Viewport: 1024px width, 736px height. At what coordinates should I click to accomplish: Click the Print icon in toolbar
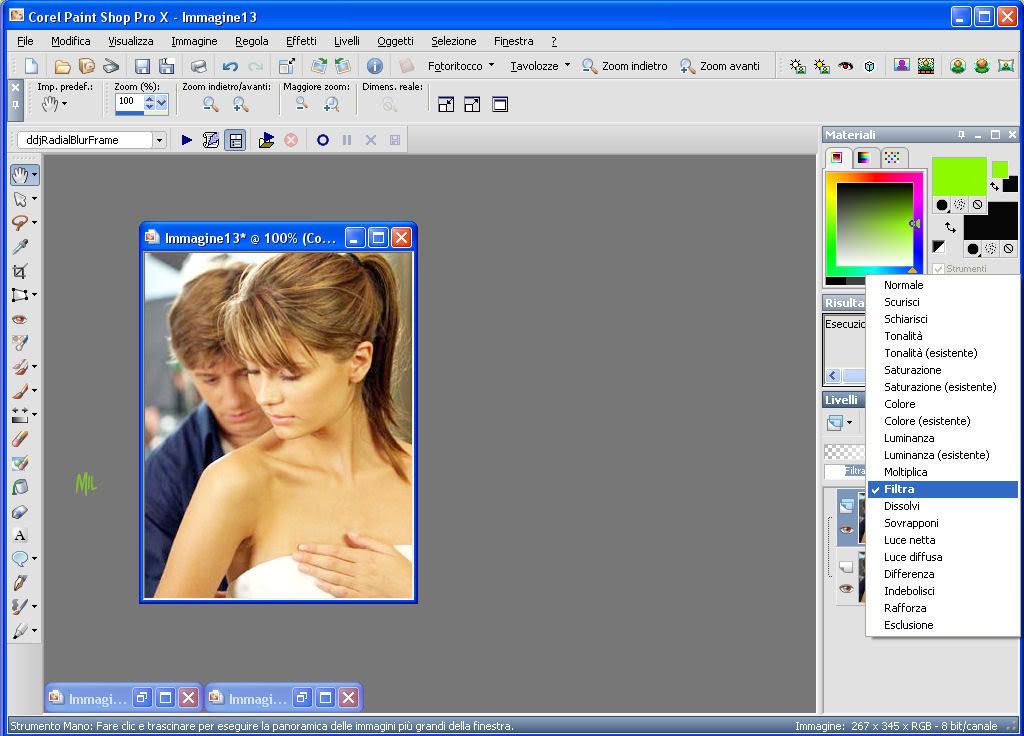199,66
